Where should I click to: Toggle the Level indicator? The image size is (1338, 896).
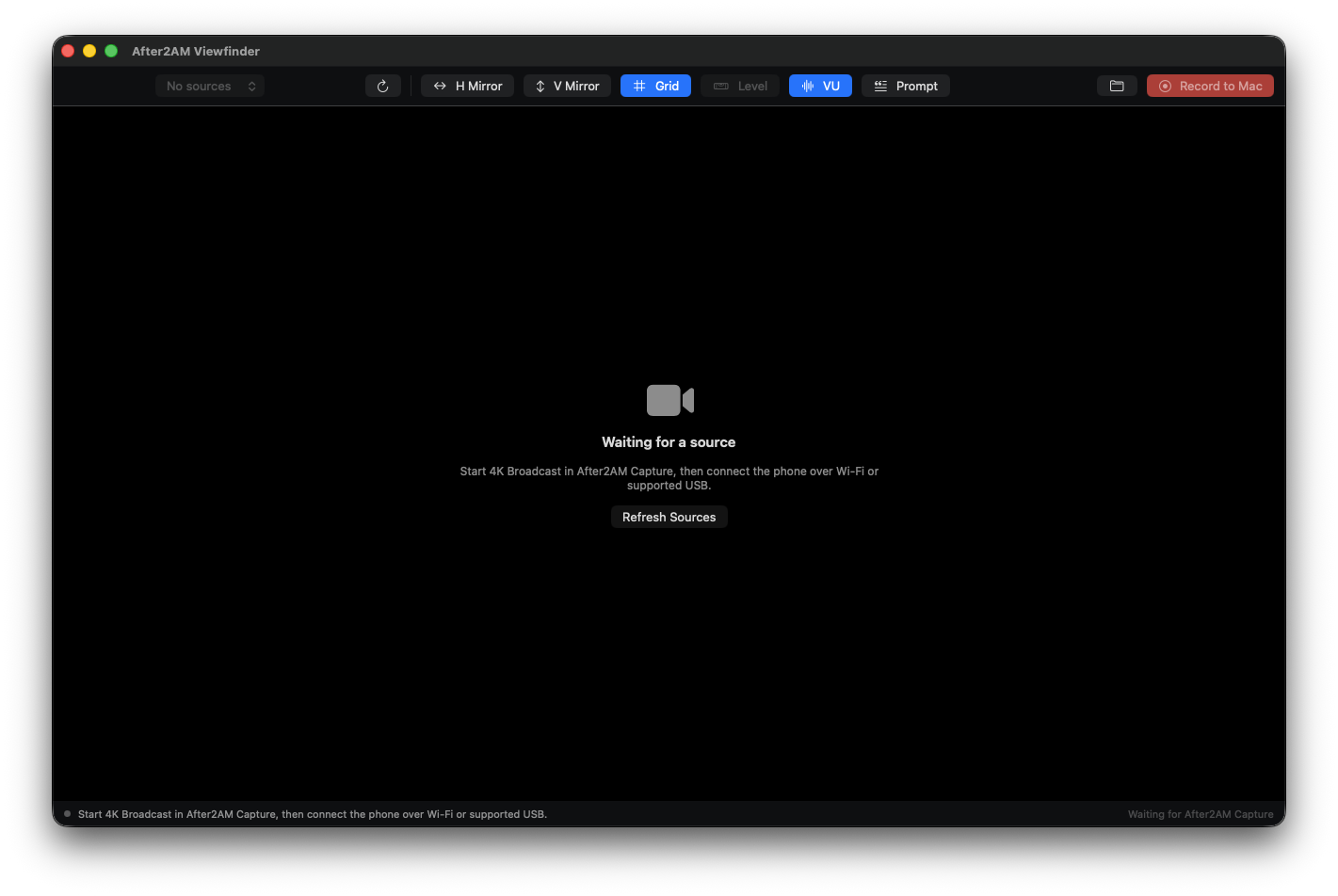740,86
